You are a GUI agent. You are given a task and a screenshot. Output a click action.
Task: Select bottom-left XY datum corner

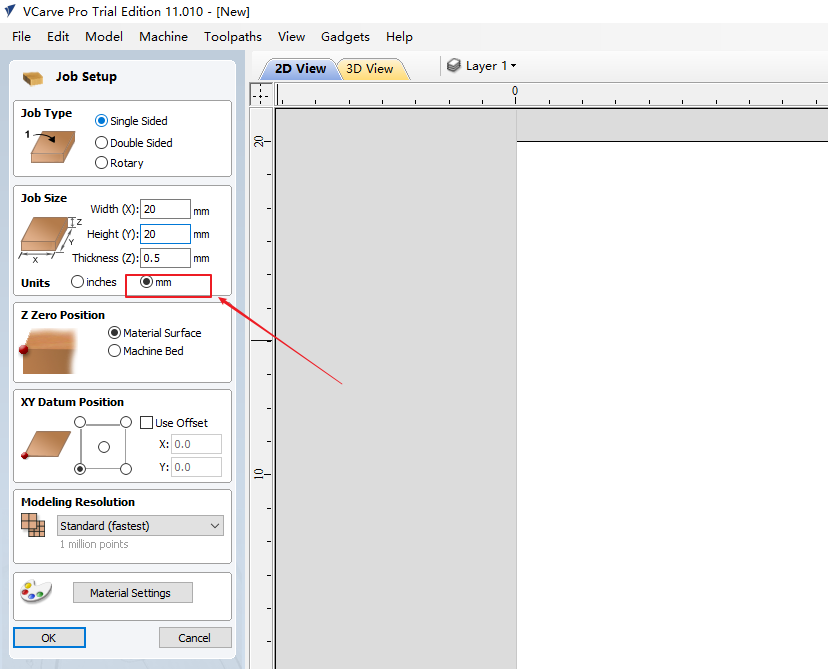(x=80, y=469)
